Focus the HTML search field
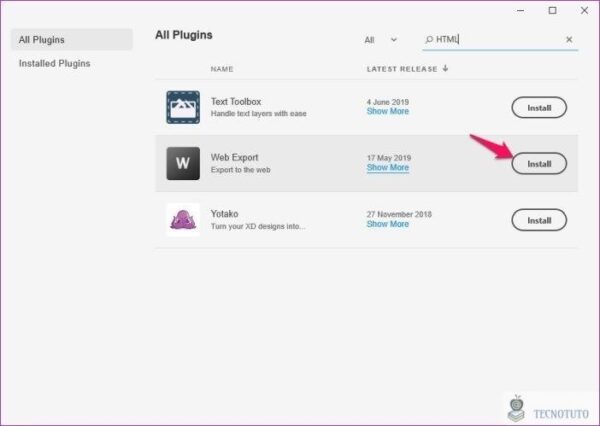 (500, 39)
